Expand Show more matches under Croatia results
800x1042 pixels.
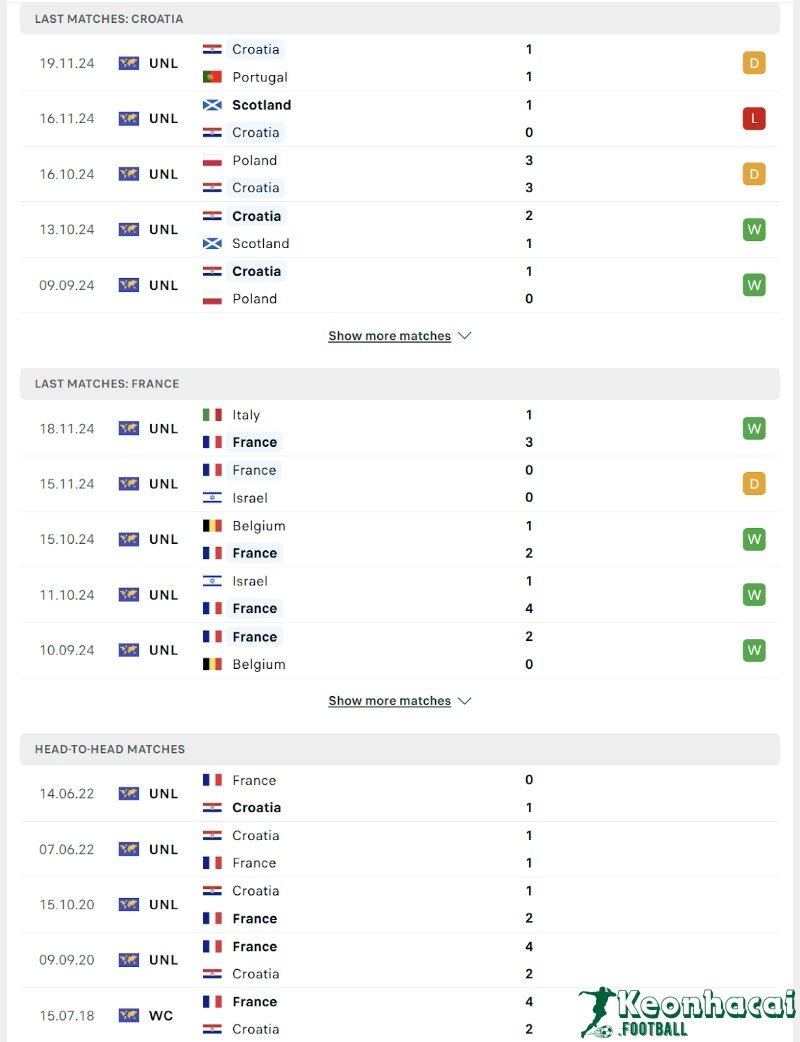tap(390, 335)
